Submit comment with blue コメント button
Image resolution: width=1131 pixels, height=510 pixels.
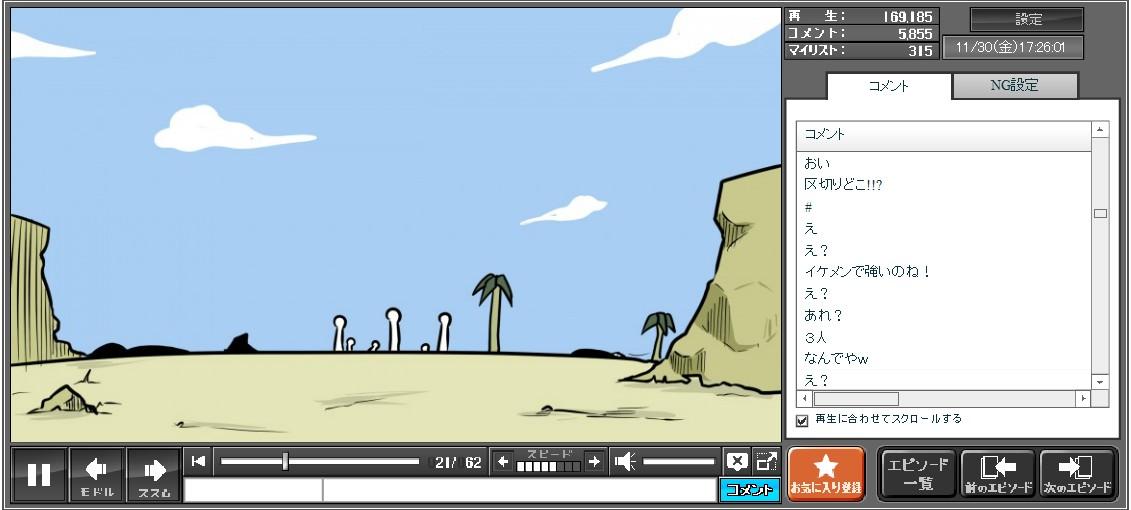pyautogui.click(x=749, y=490)
